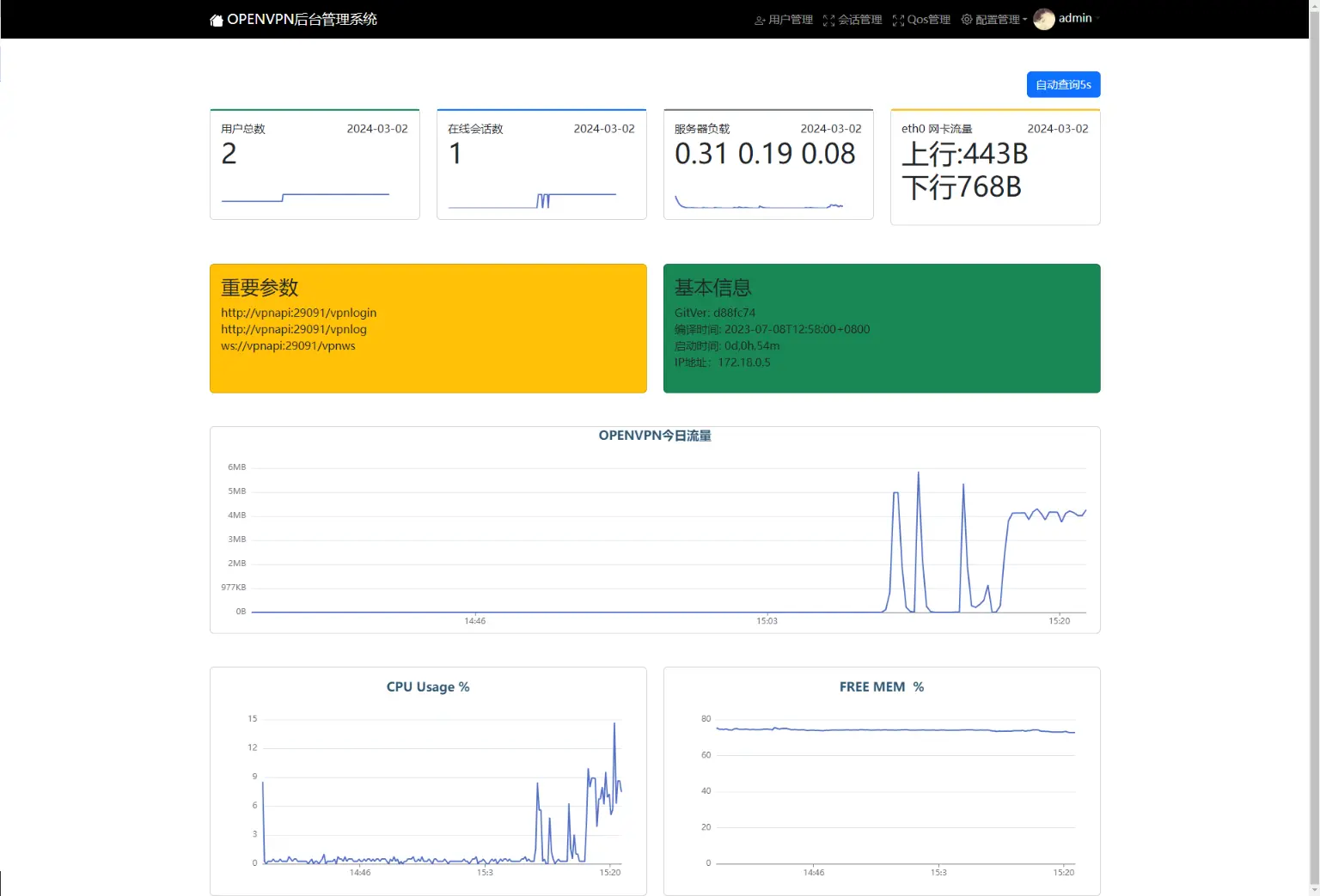Viewport: 1320px width, 896px height.
Task: Click the admin avatar picture
Action: 1044,19
